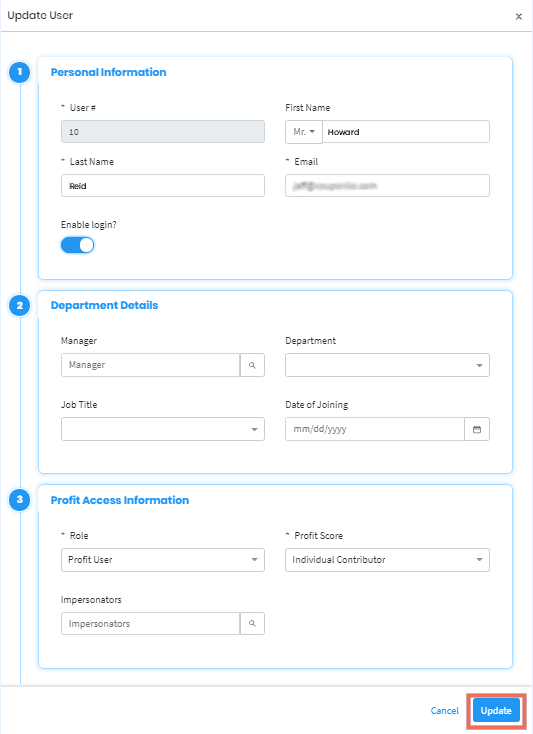The image size is (533, 734).
Task: Expand the Job Title dropdown
Action: click(163, 429)
